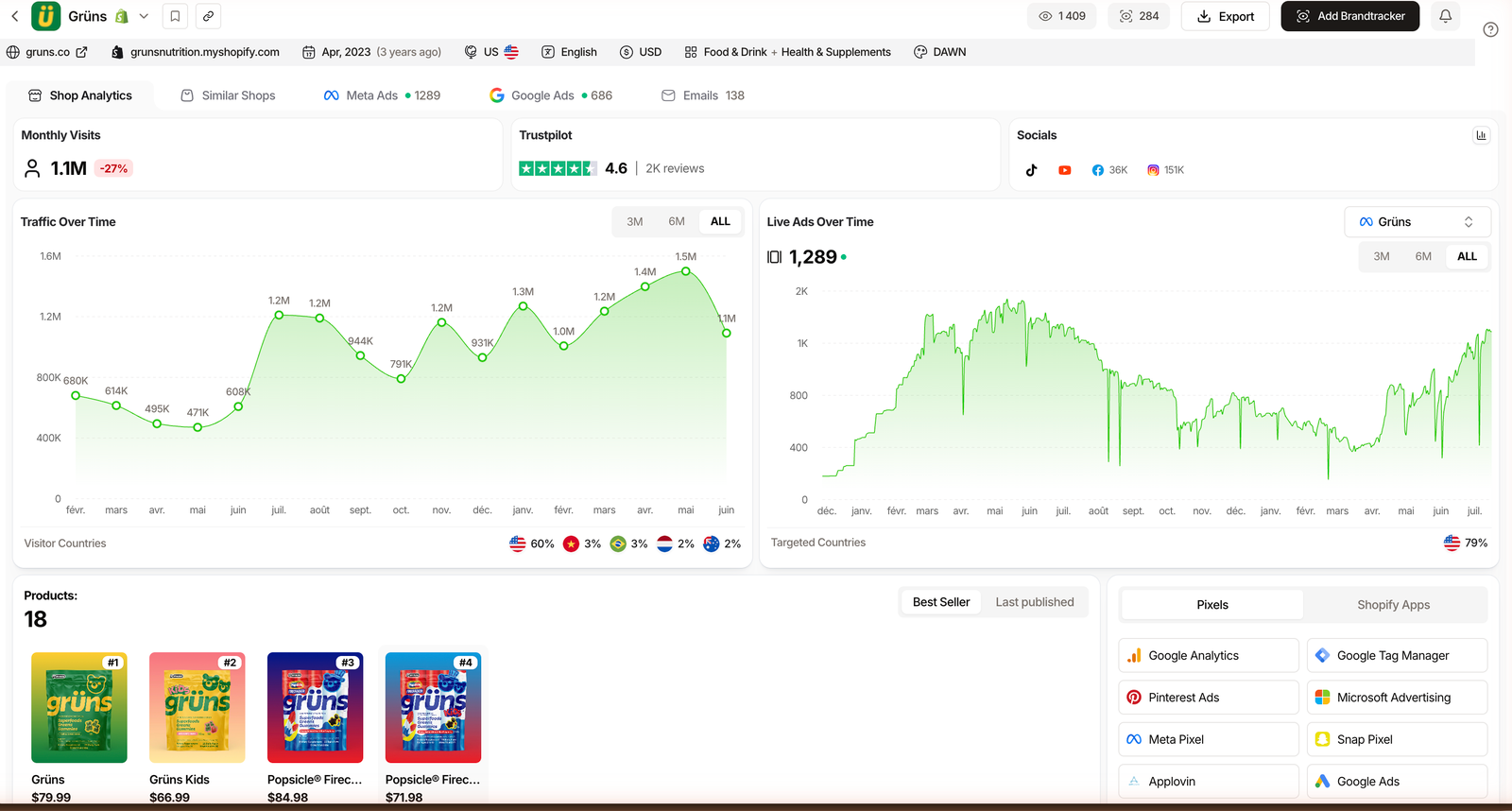Screen dimensions: 1512x811
Task: Click Applovin pixel entry
Action: pyautogui.click(x=1209, y=782)
